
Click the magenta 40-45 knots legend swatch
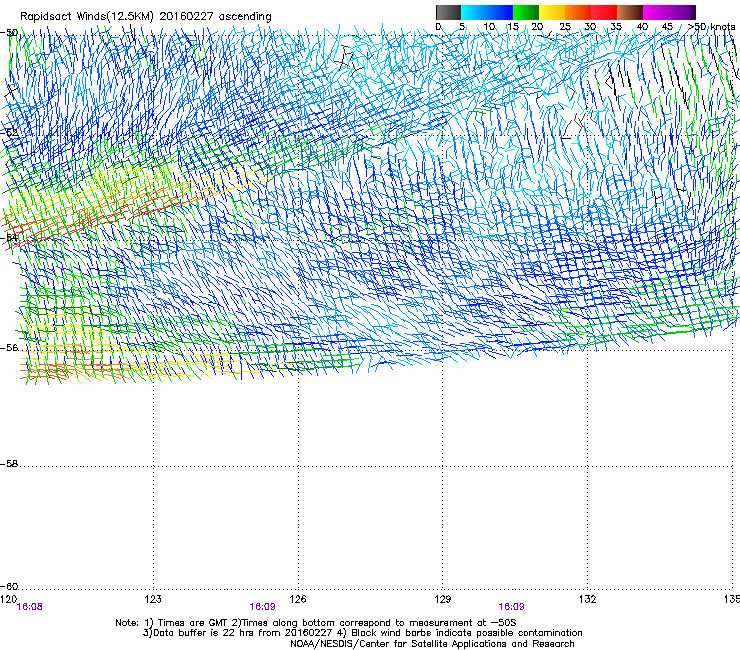pos(656,12)
